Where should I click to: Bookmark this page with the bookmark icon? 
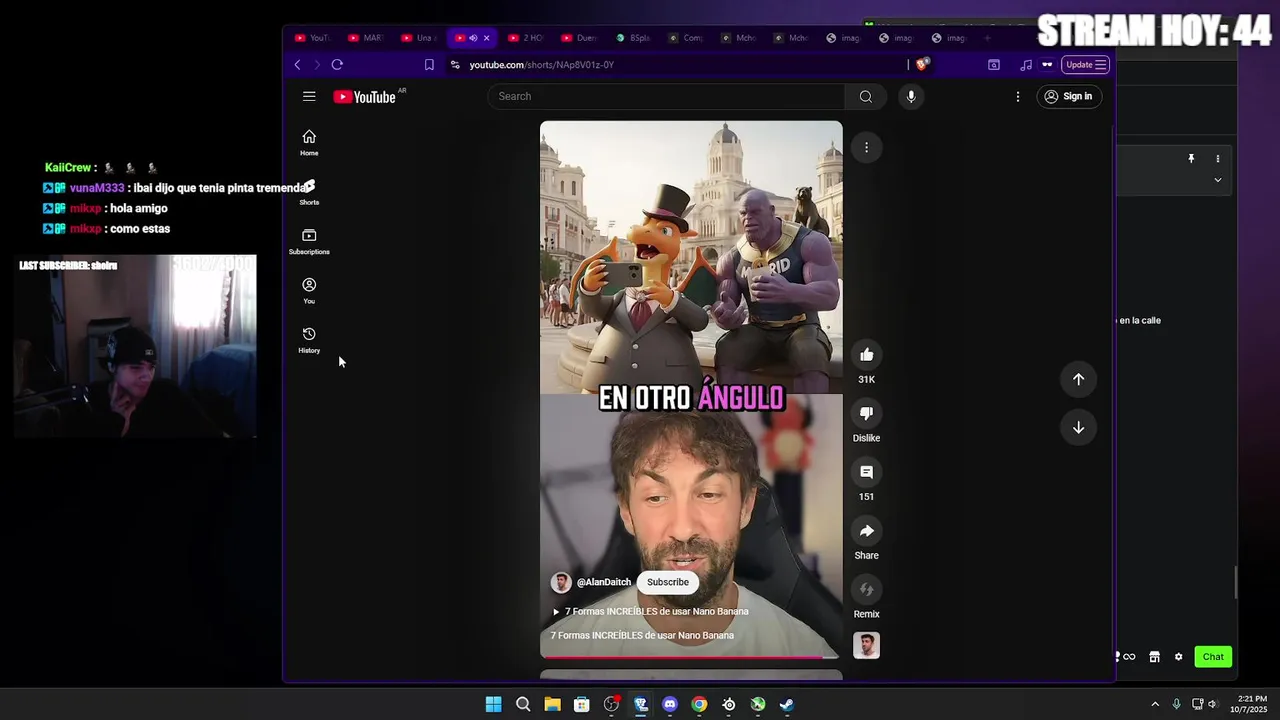click(x=429, y=64)
